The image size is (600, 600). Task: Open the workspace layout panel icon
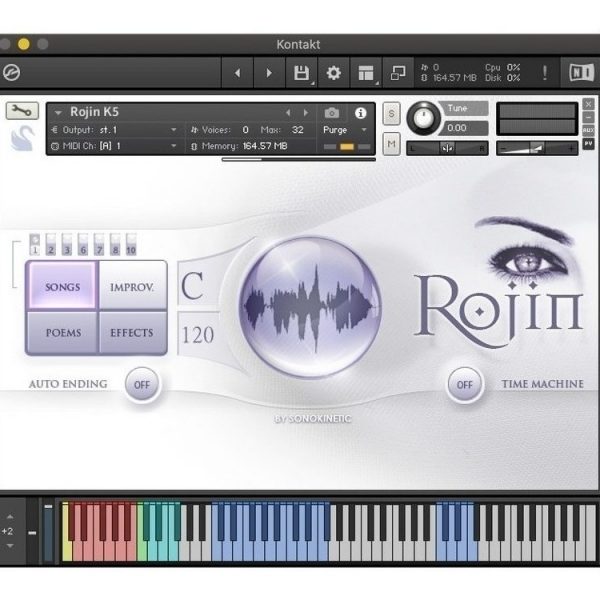(366, 73)
